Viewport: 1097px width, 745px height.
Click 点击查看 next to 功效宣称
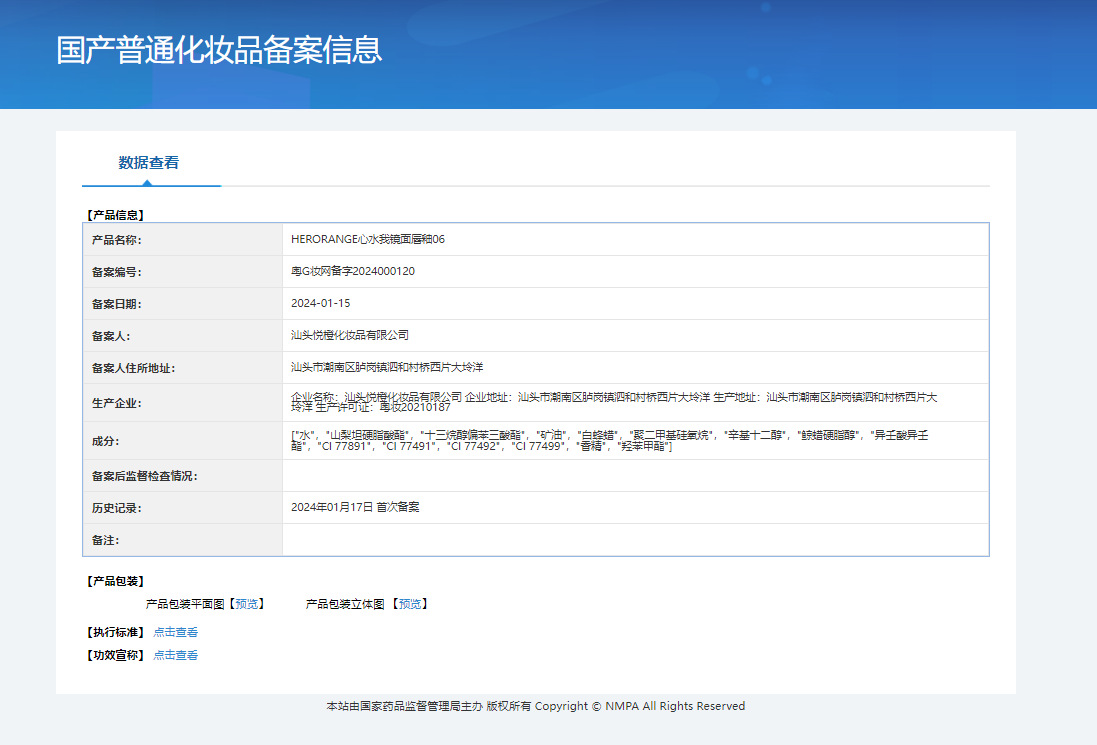176,655
